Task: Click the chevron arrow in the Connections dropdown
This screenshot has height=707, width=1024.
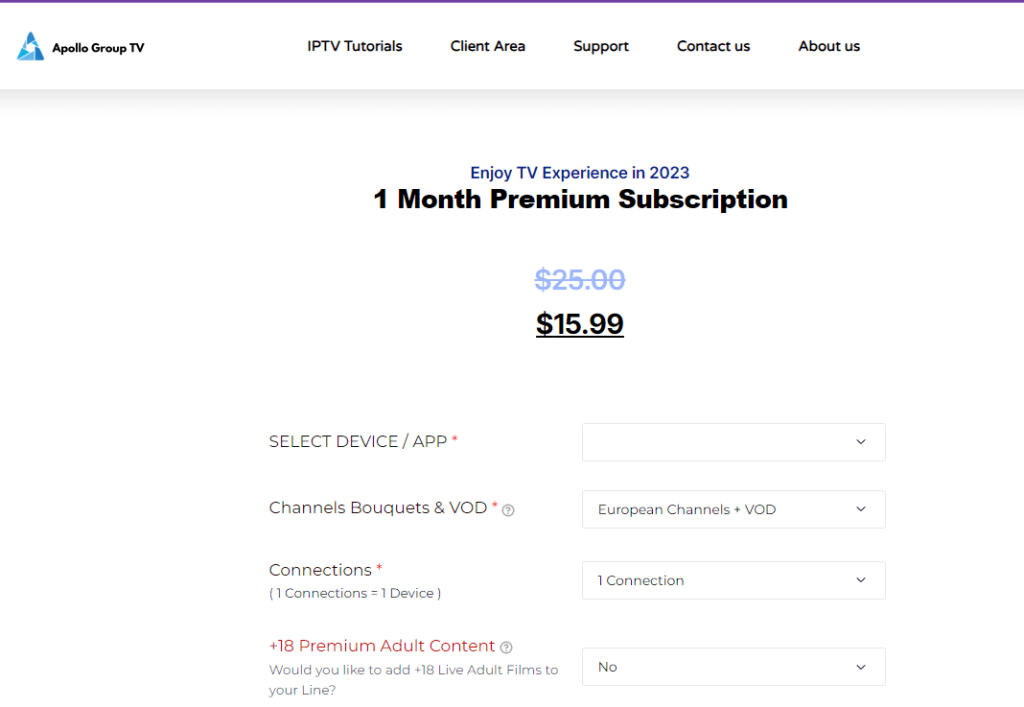Action: [x=860, y=580]
